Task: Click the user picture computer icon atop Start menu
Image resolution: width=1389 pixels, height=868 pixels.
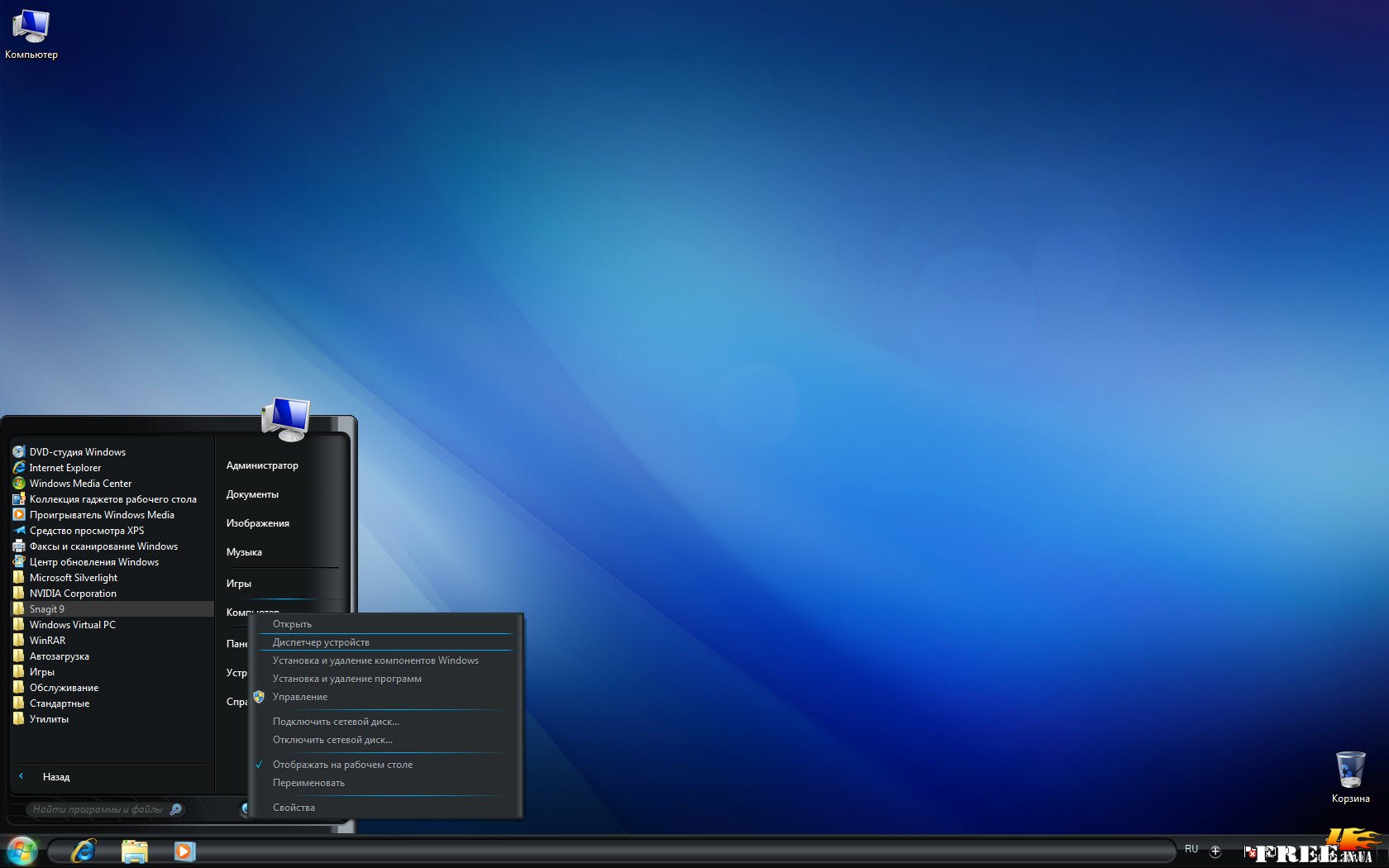Action: point(286,419)
